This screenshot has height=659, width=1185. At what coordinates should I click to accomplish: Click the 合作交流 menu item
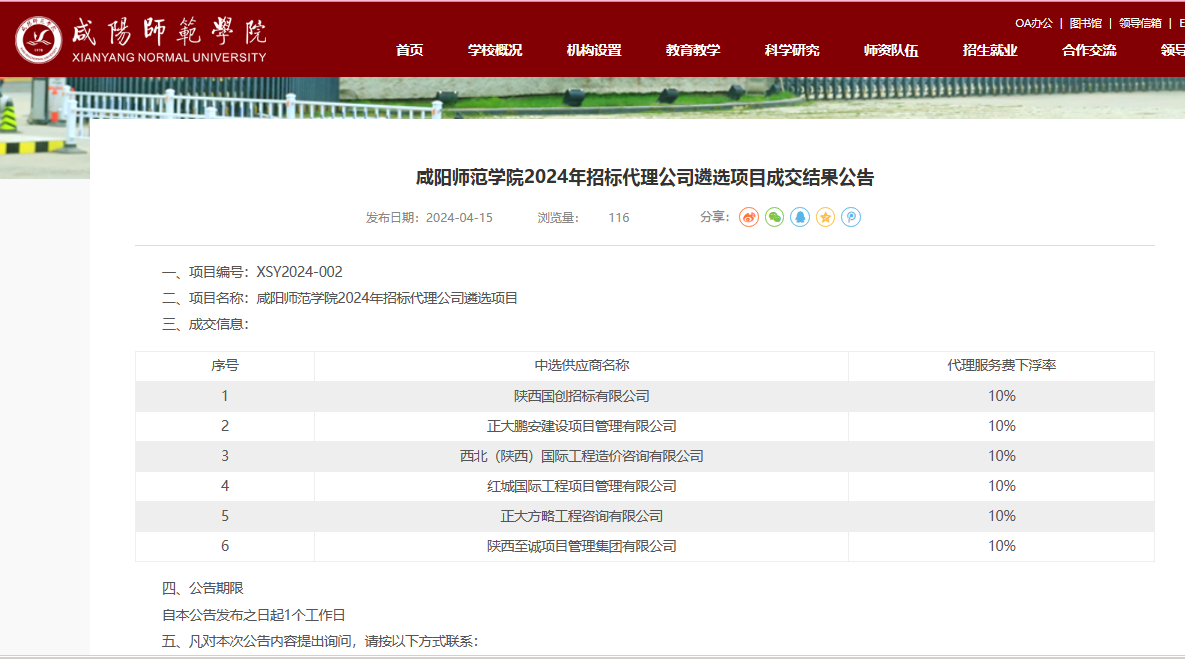[x=1089, y=50]
